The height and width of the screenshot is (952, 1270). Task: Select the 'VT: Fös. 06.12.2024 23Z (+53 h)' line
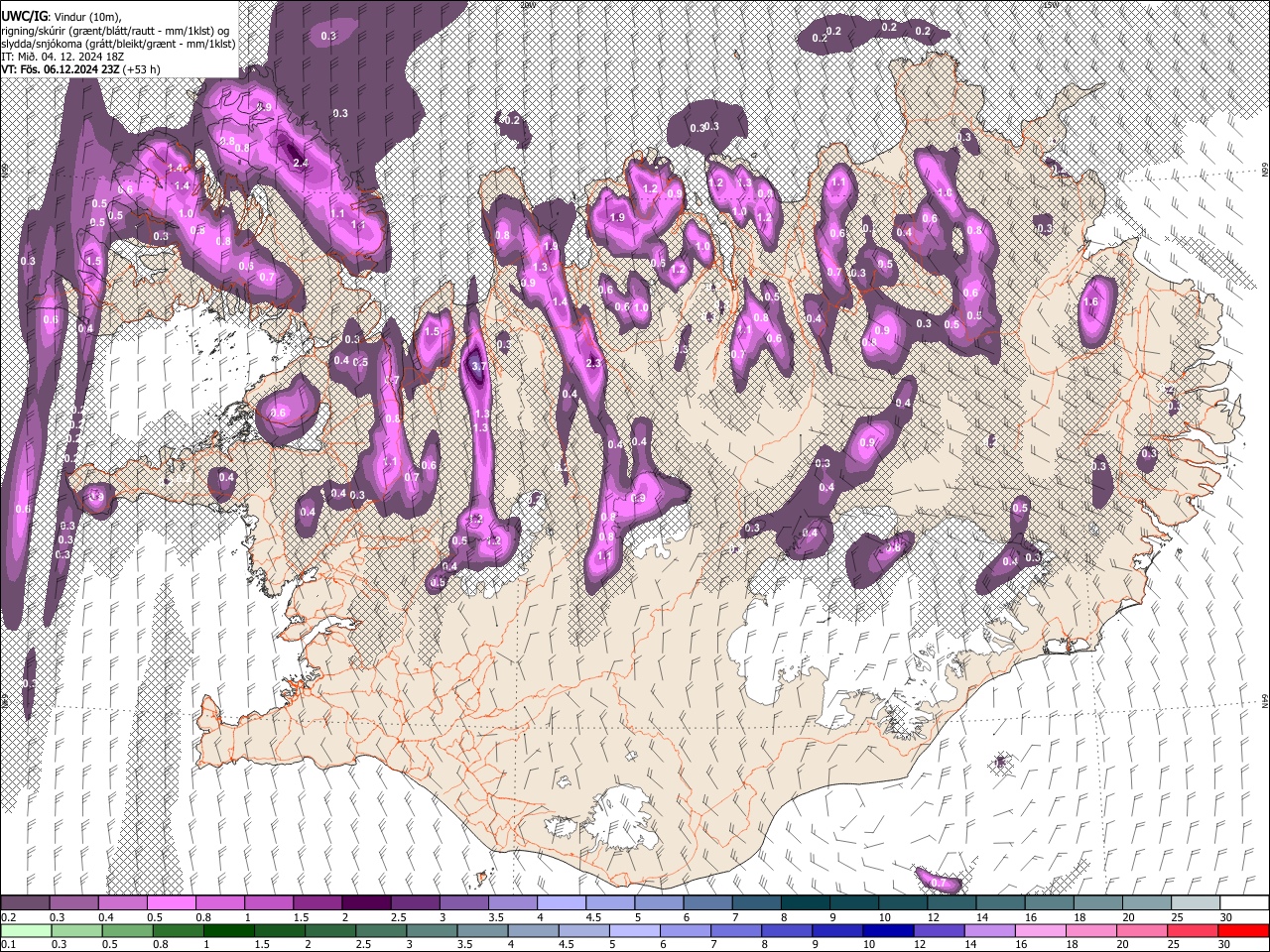[x=80, y=69]
